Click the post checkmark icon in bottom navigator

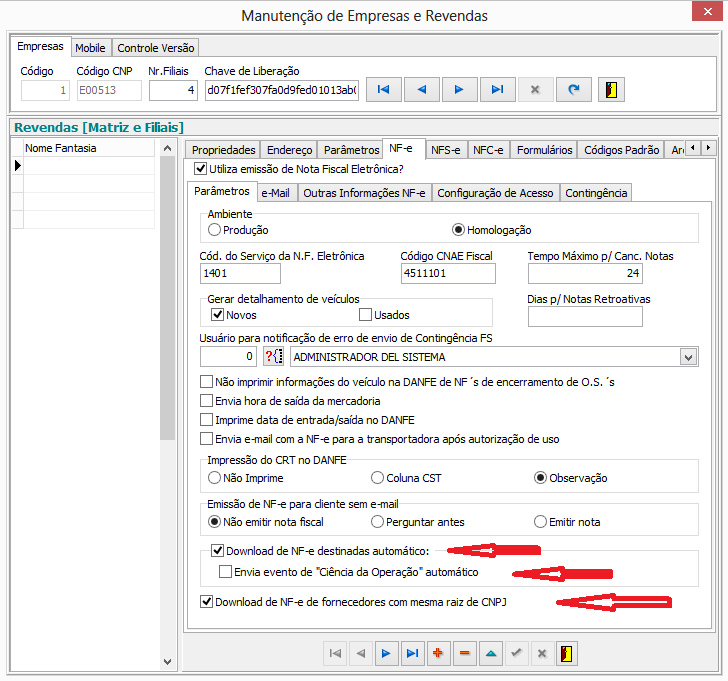click(x=516, y=654)
